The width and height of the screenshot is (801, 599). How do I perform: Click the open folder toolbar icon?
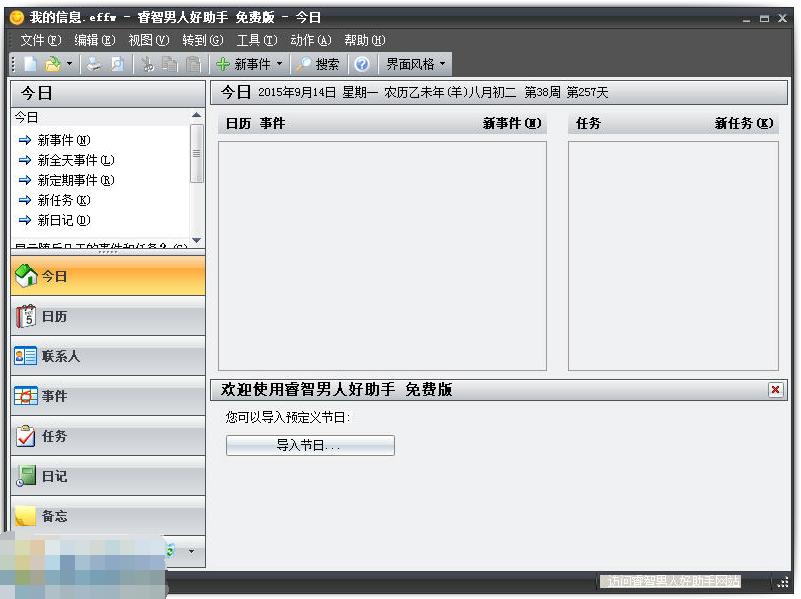click(x=52, y=64)
